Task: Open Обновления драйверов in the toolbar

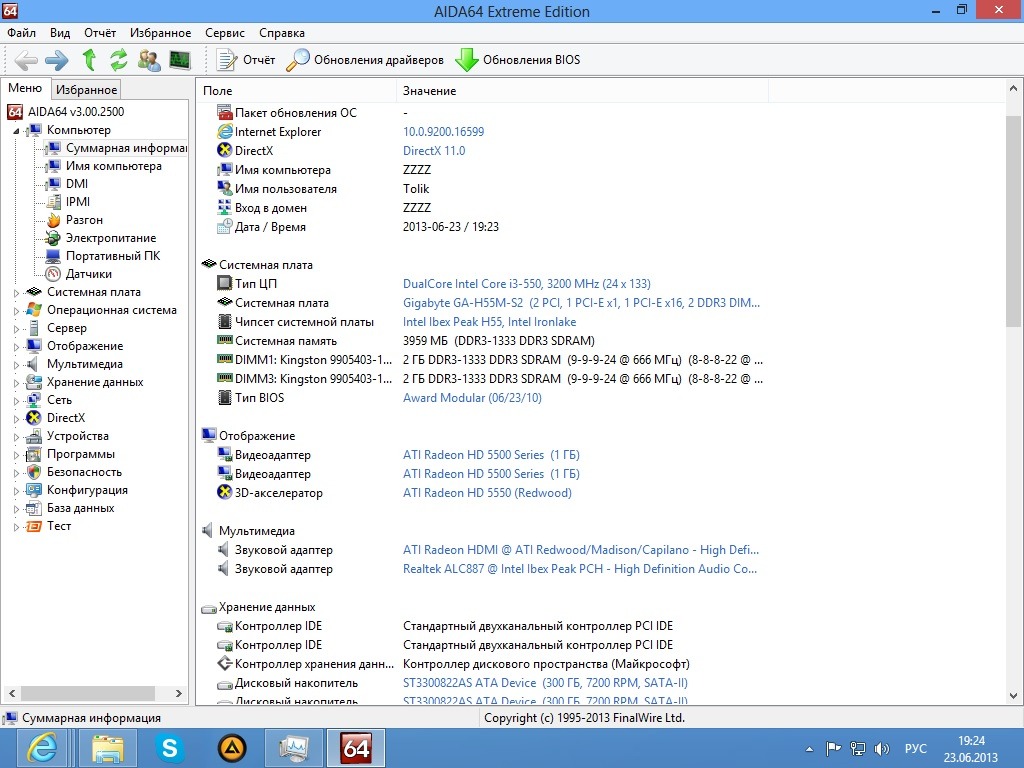Action: coord(365,60)
